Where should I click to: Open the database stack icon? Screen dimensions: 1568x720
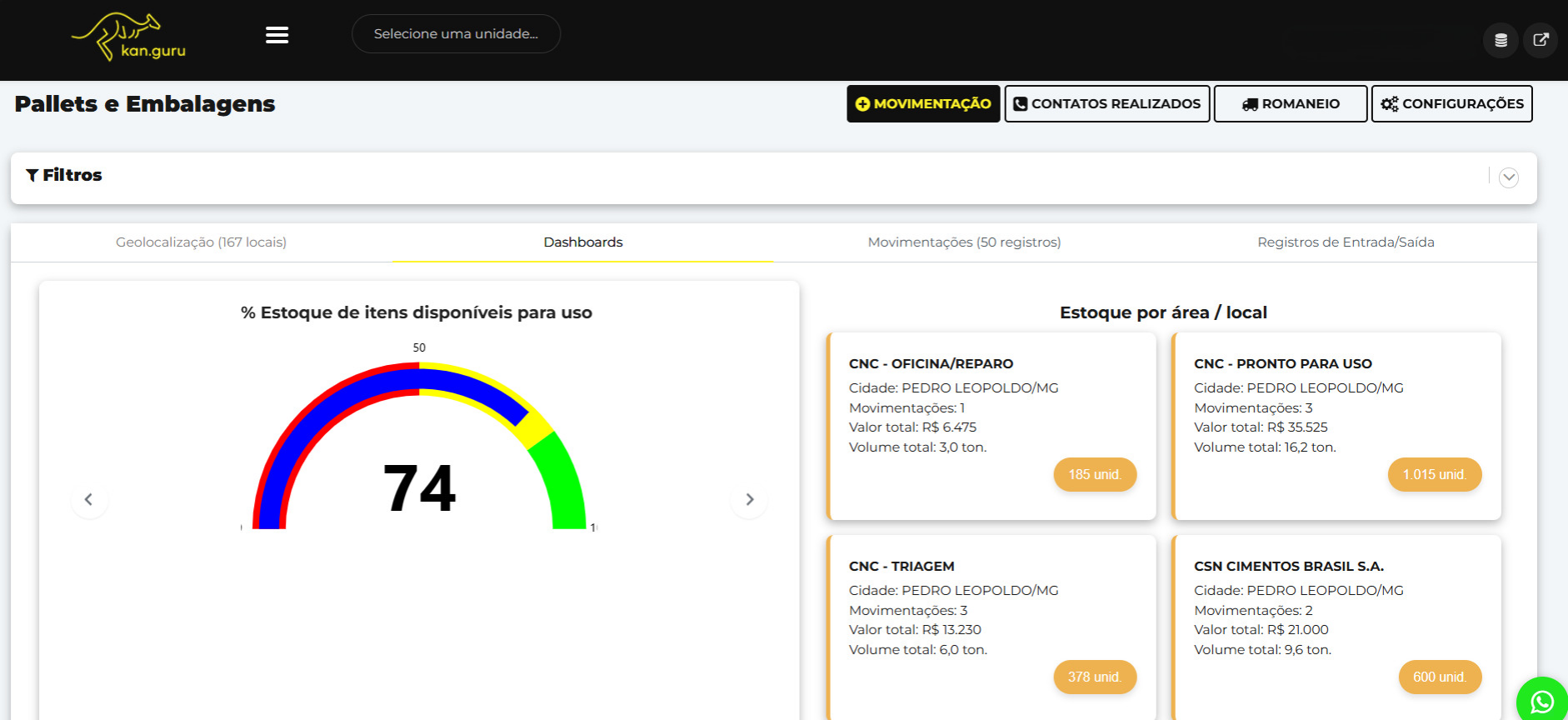point(1501,40)
